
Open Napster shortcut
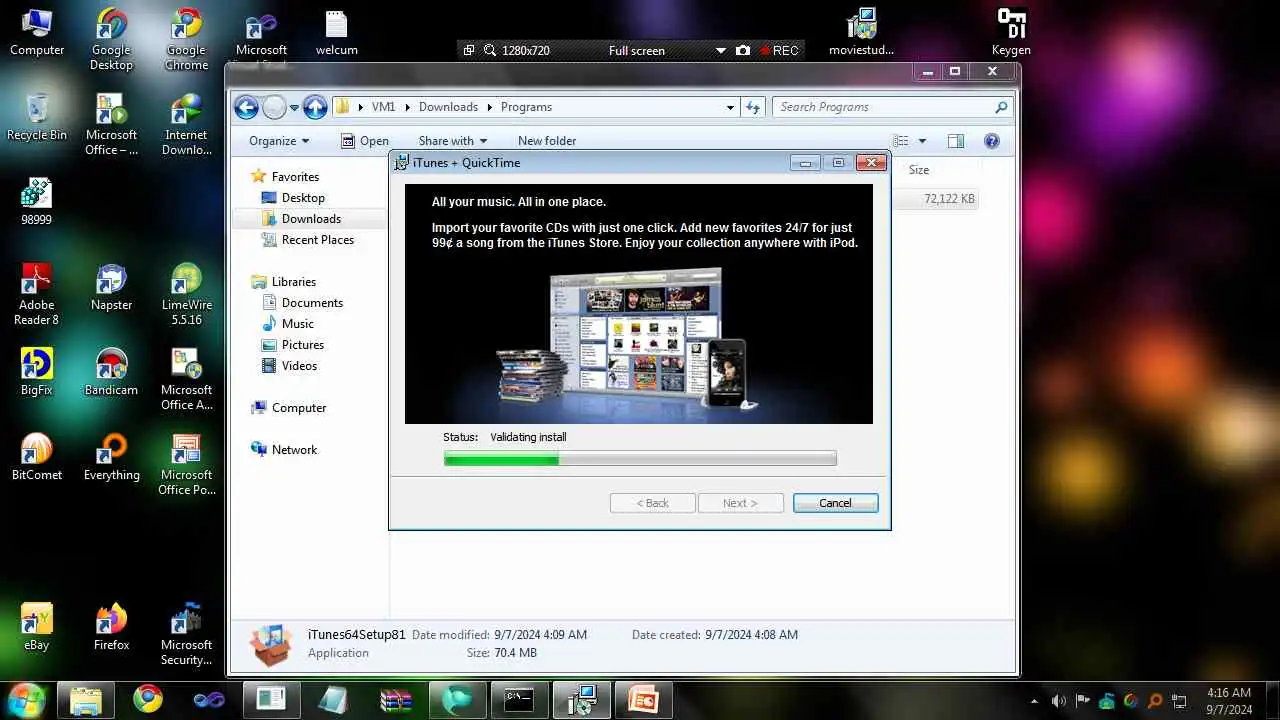point(111,288)
